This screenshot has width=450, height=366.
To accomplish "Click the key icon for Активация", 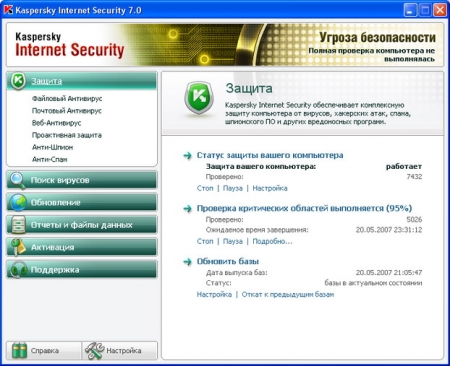I will pyautogui.click(x=17, y=247).
